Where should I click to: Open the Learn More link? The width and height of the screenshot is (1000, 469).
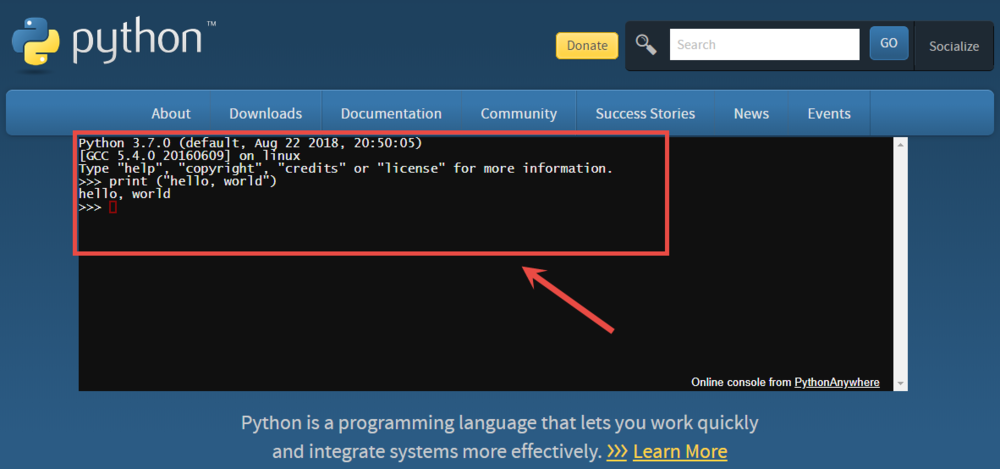click(680, 451)
